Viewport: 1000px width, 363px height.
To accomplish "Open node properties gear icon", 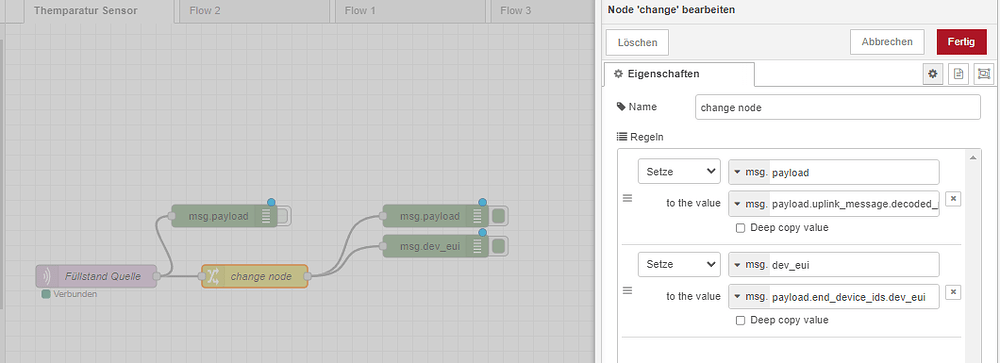I will click(932, 74).
